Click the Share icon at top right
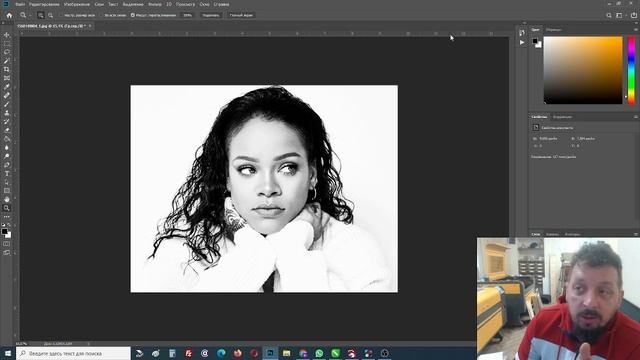 633,16
